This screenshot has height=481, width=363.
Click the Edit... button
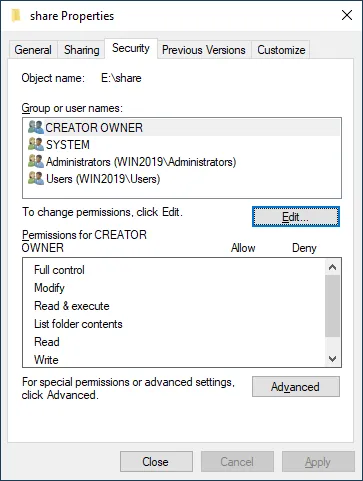click(x=296, y=217)
